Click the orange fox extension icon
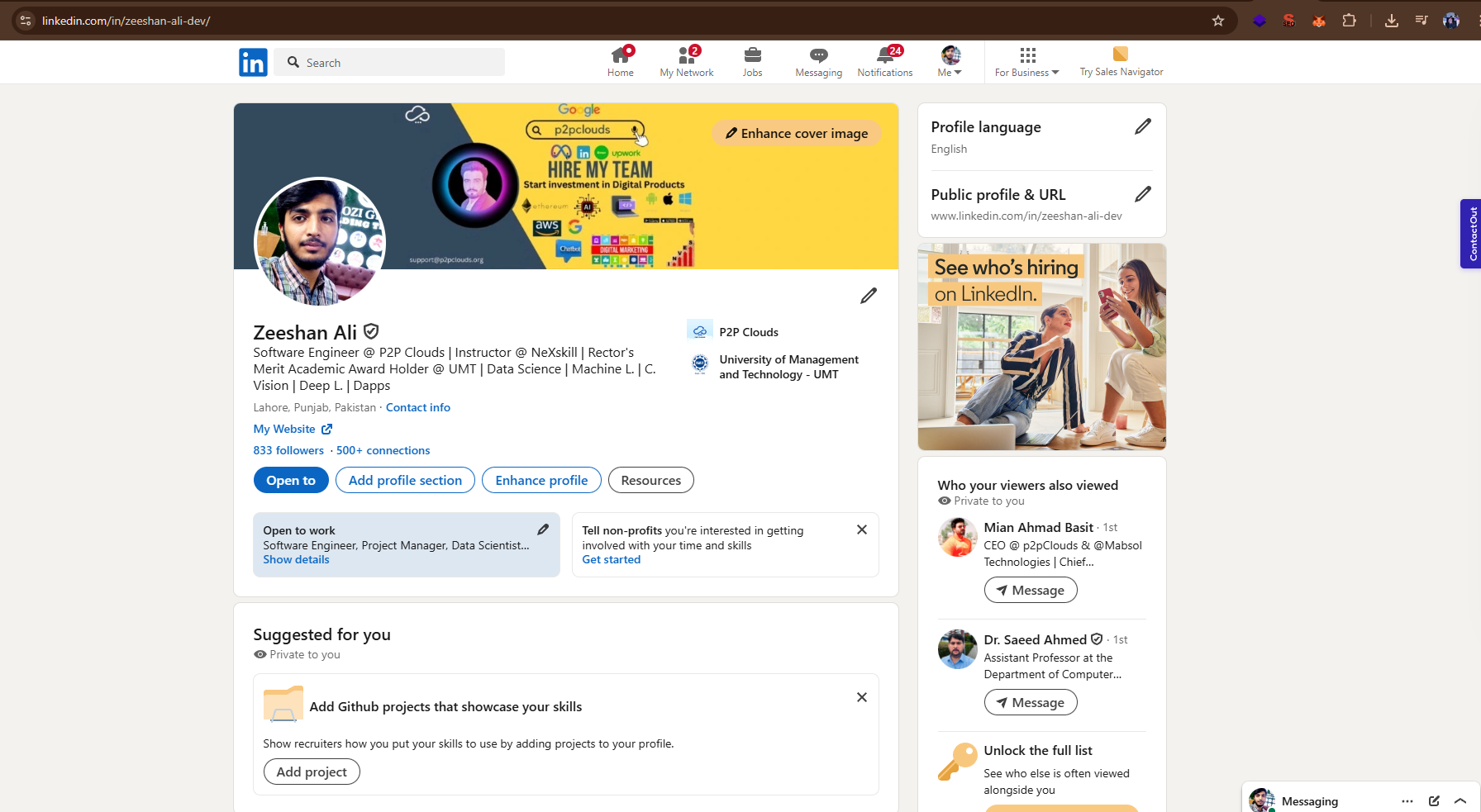Screen dimensions: 1481x812 (1319, 21)
